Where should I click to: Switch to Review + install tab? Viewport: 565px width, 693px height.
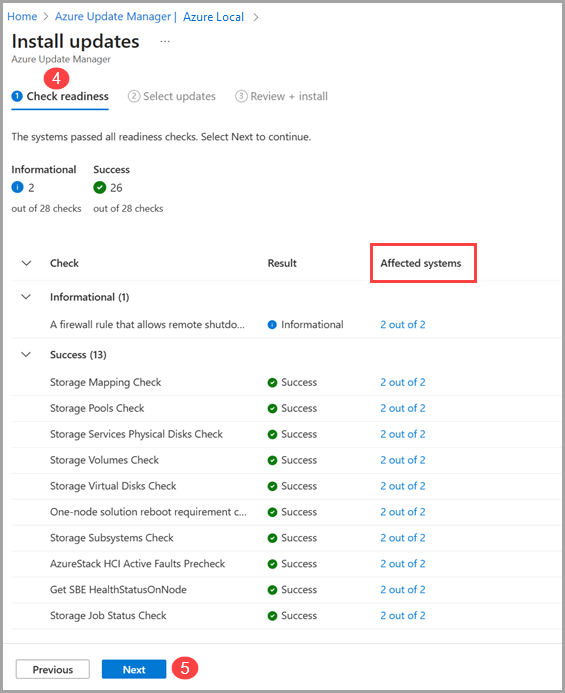point(282,96)
